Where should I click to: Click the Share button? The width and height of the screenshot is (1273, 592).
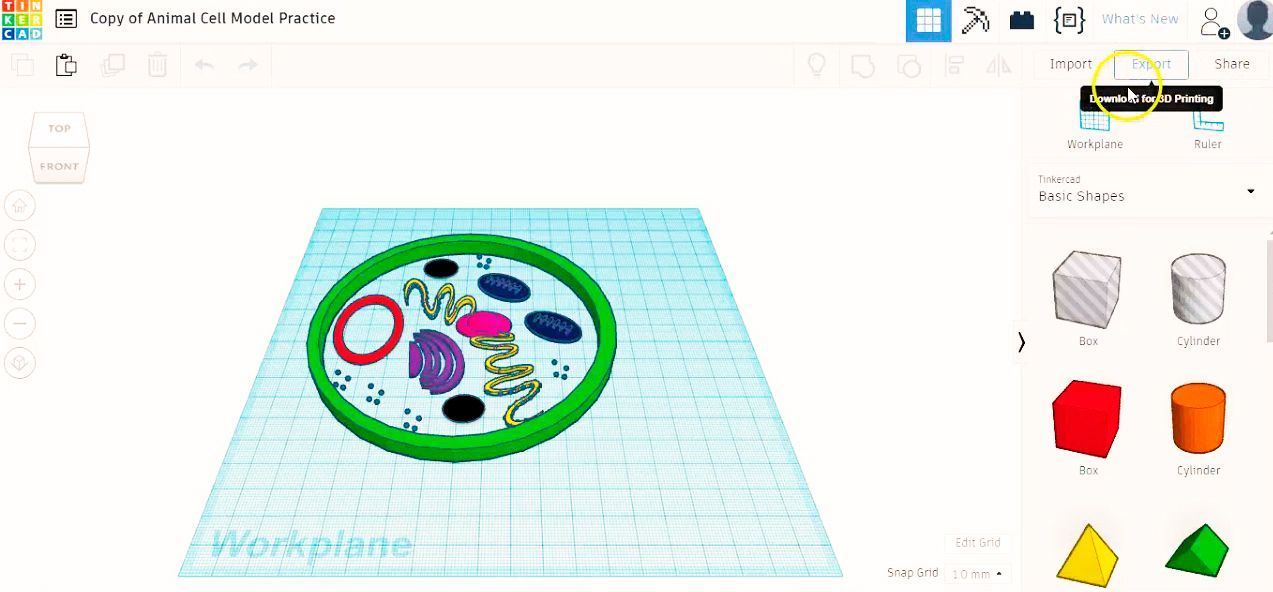click(1232, 64)
